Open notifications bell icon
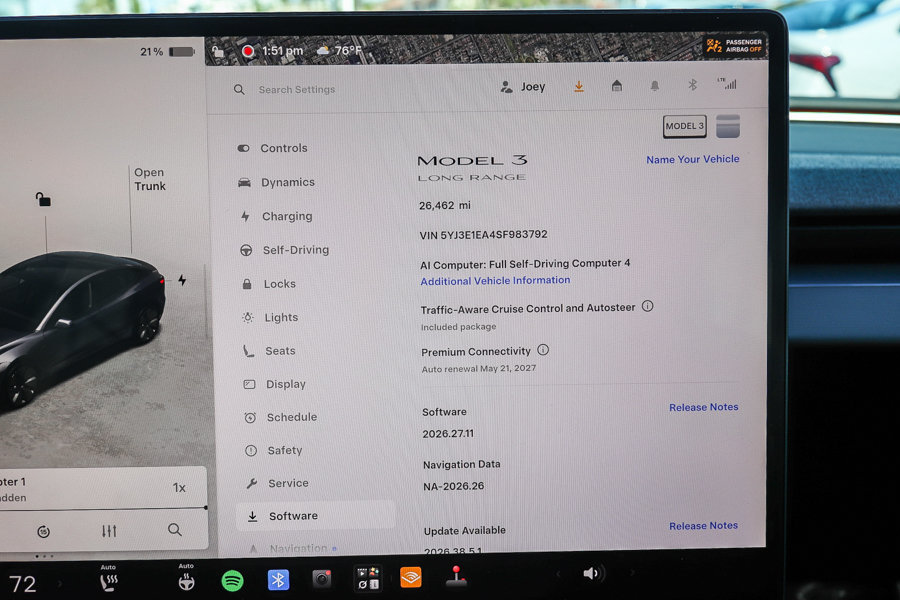 (654, 86)
